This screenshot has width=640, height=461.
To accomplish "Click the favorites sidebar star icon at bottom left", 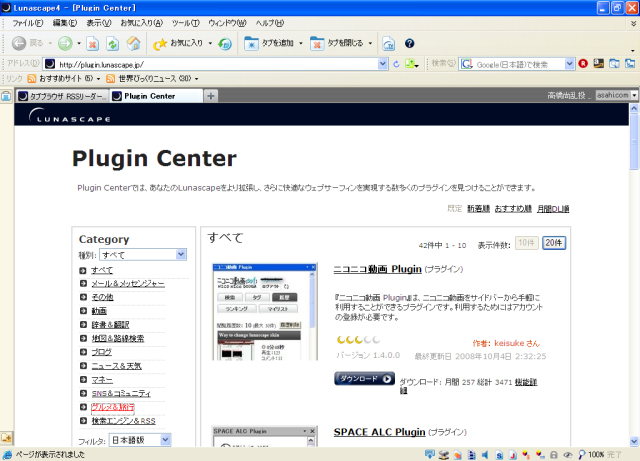I will click(x=6, y=438).
